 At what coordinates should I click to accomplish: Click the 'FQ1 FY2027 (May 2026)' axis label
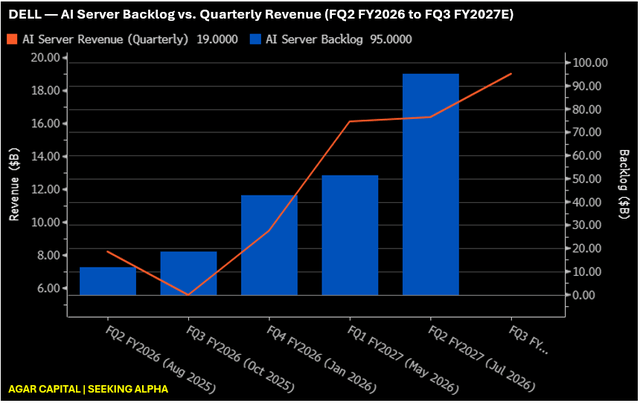pyautogui.click(x=403, y=360)
